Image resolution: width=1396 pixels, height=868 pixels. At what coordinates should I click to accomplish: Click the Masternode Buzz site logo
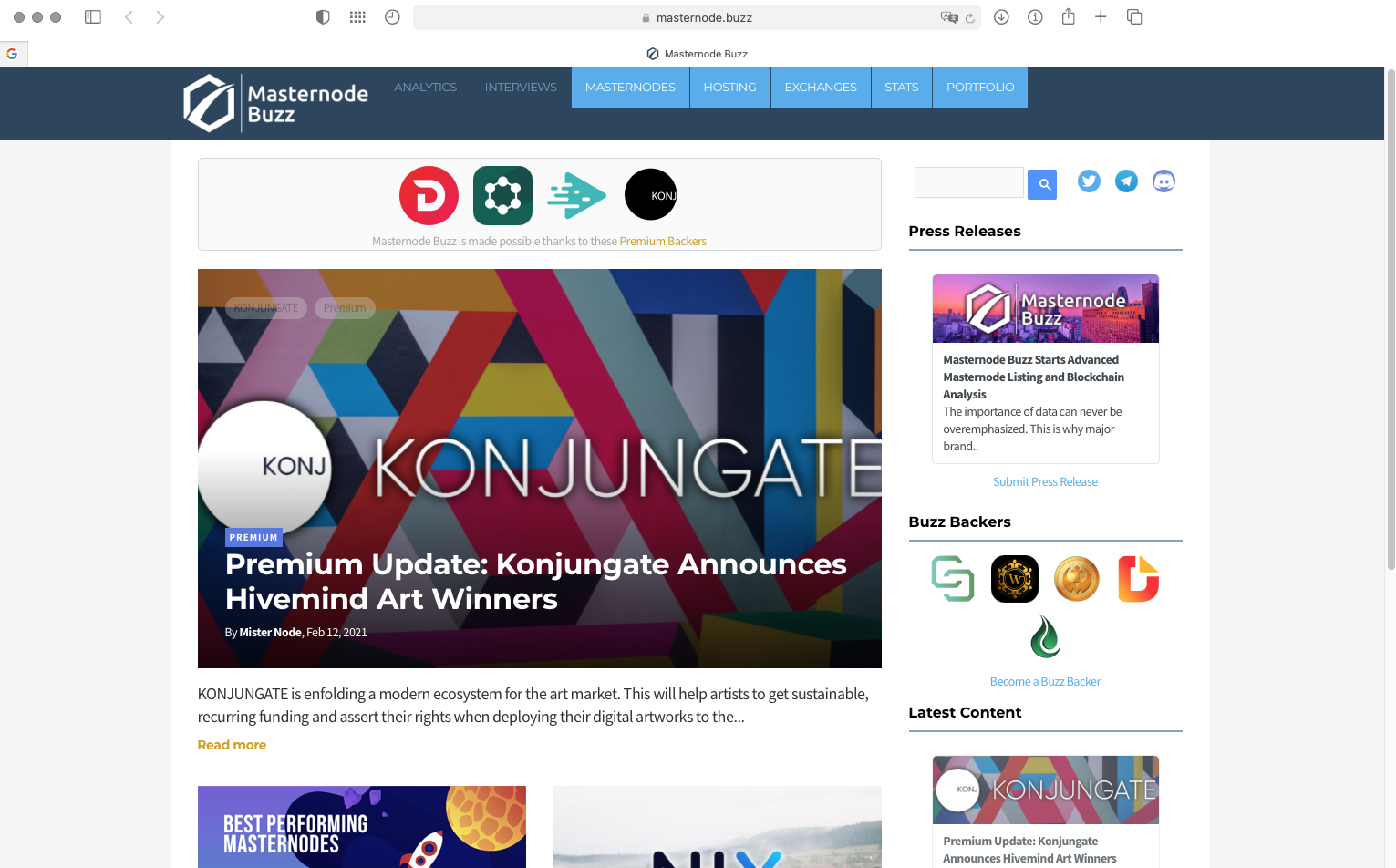click(x=275, y=103)
